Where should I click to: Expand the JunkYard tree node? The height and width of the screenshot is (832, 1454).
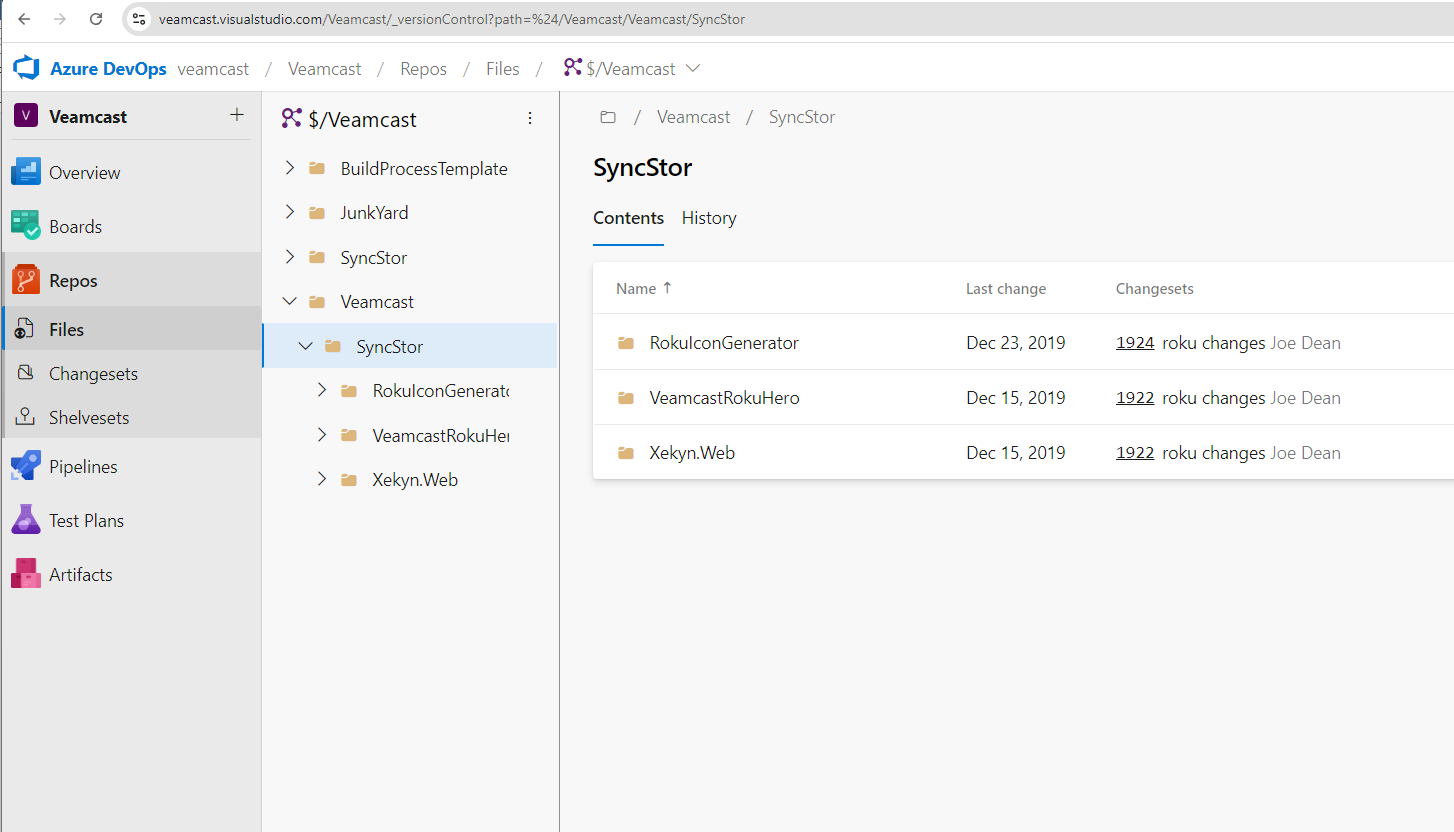click(x=290, y=212)
